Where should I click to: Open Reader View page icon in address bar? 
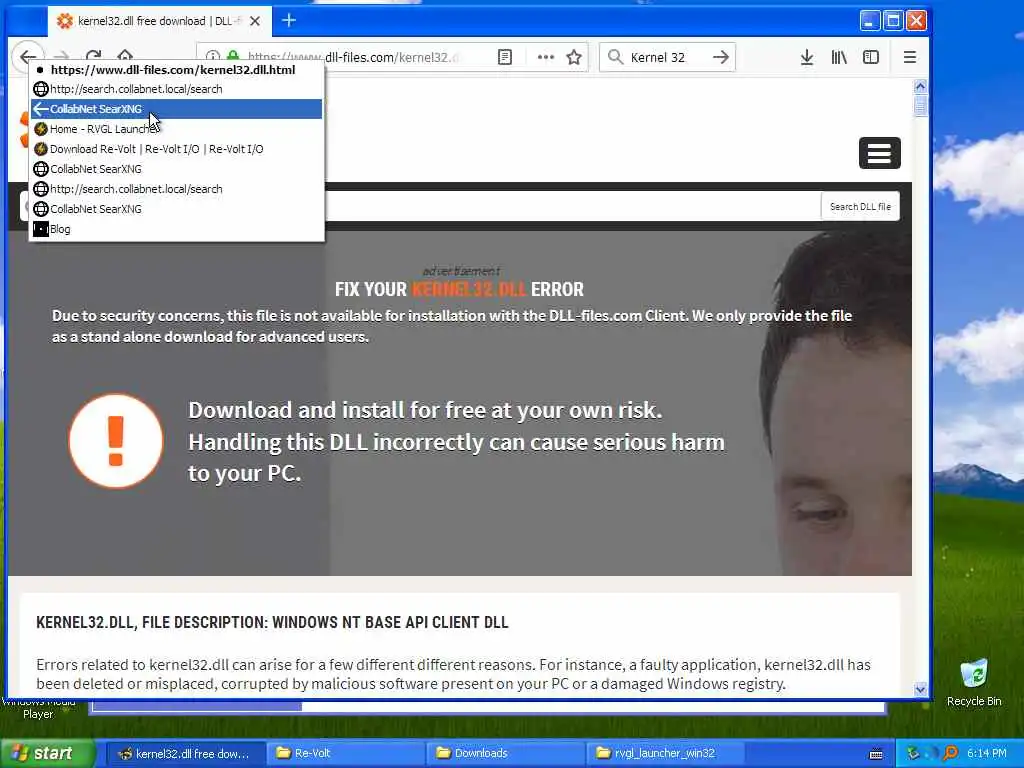pyautogui.click(x=505, y=57)
